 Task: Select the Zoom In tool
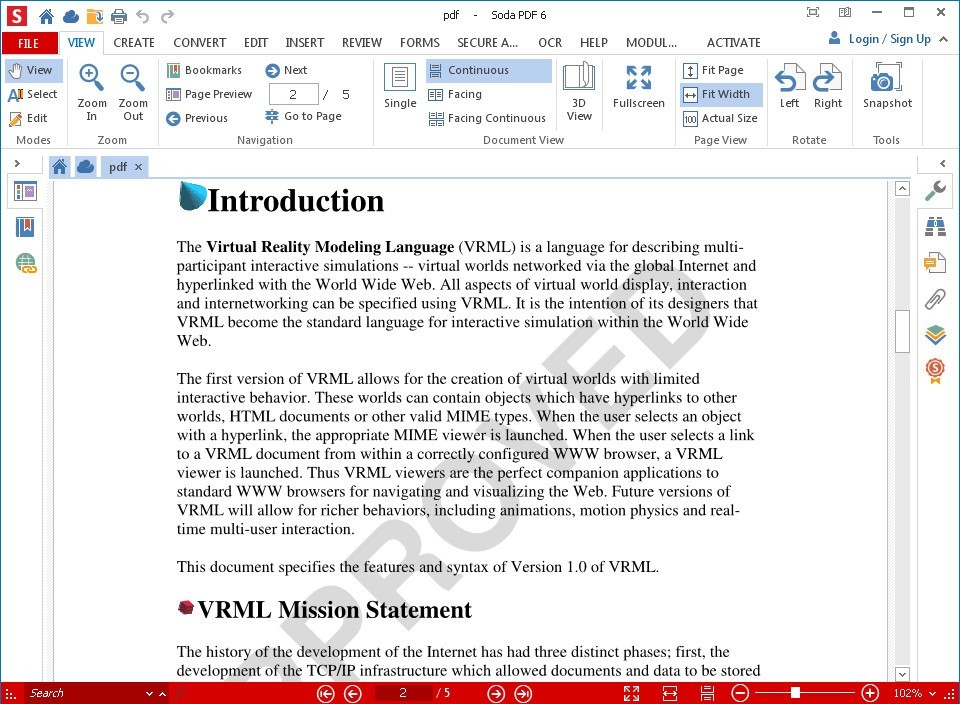(91, 90)
